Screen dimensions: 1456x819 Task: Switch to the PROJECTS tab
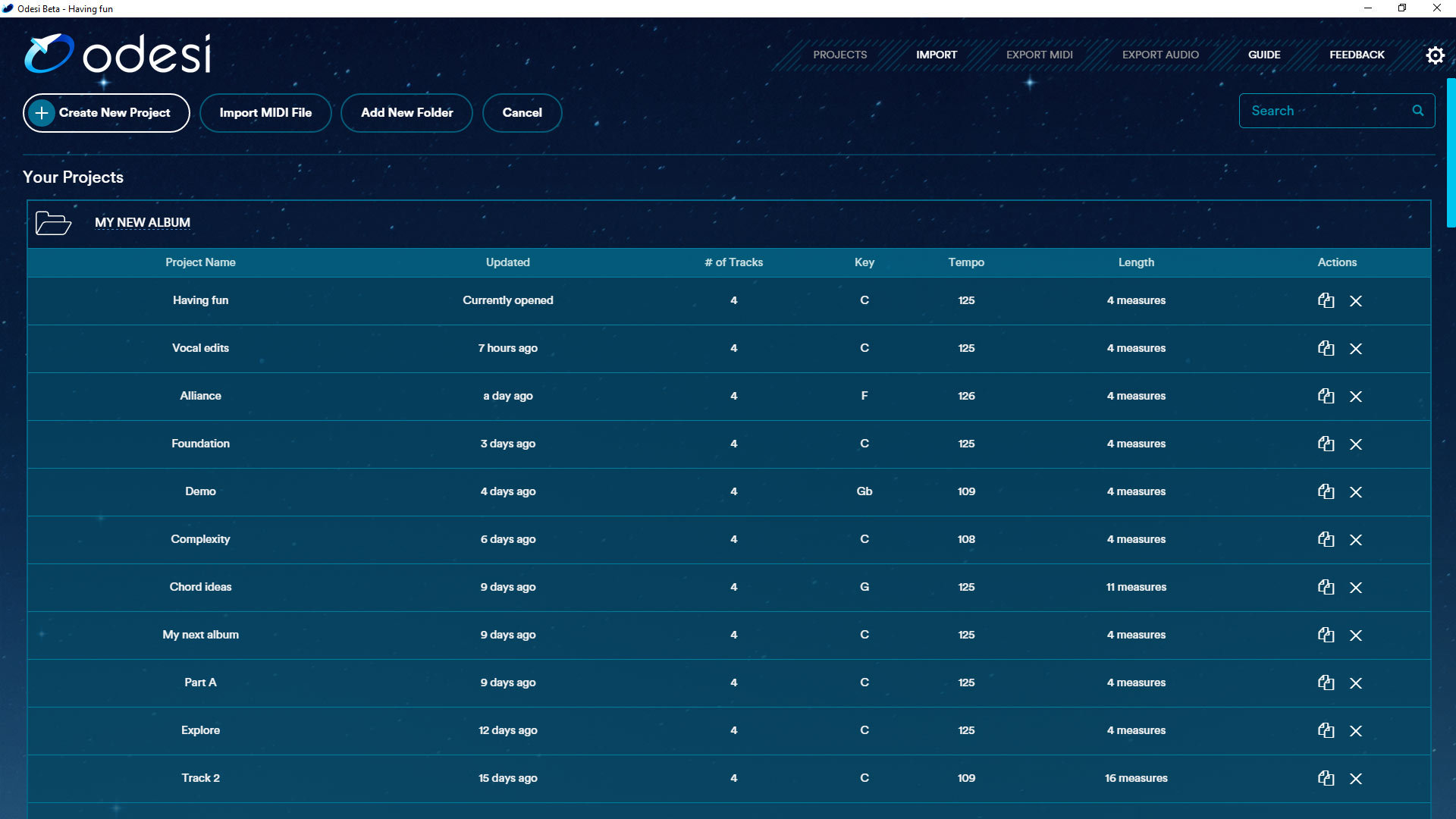(839, 55)
